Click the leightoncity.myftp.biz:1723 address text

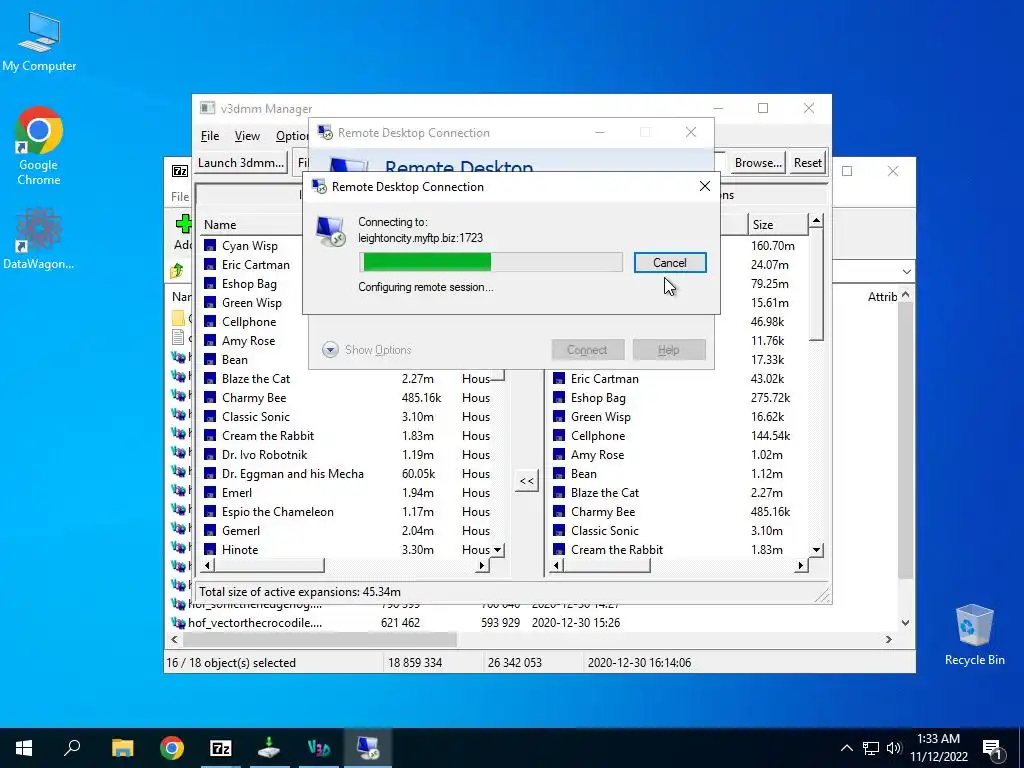tap(421, 238)
